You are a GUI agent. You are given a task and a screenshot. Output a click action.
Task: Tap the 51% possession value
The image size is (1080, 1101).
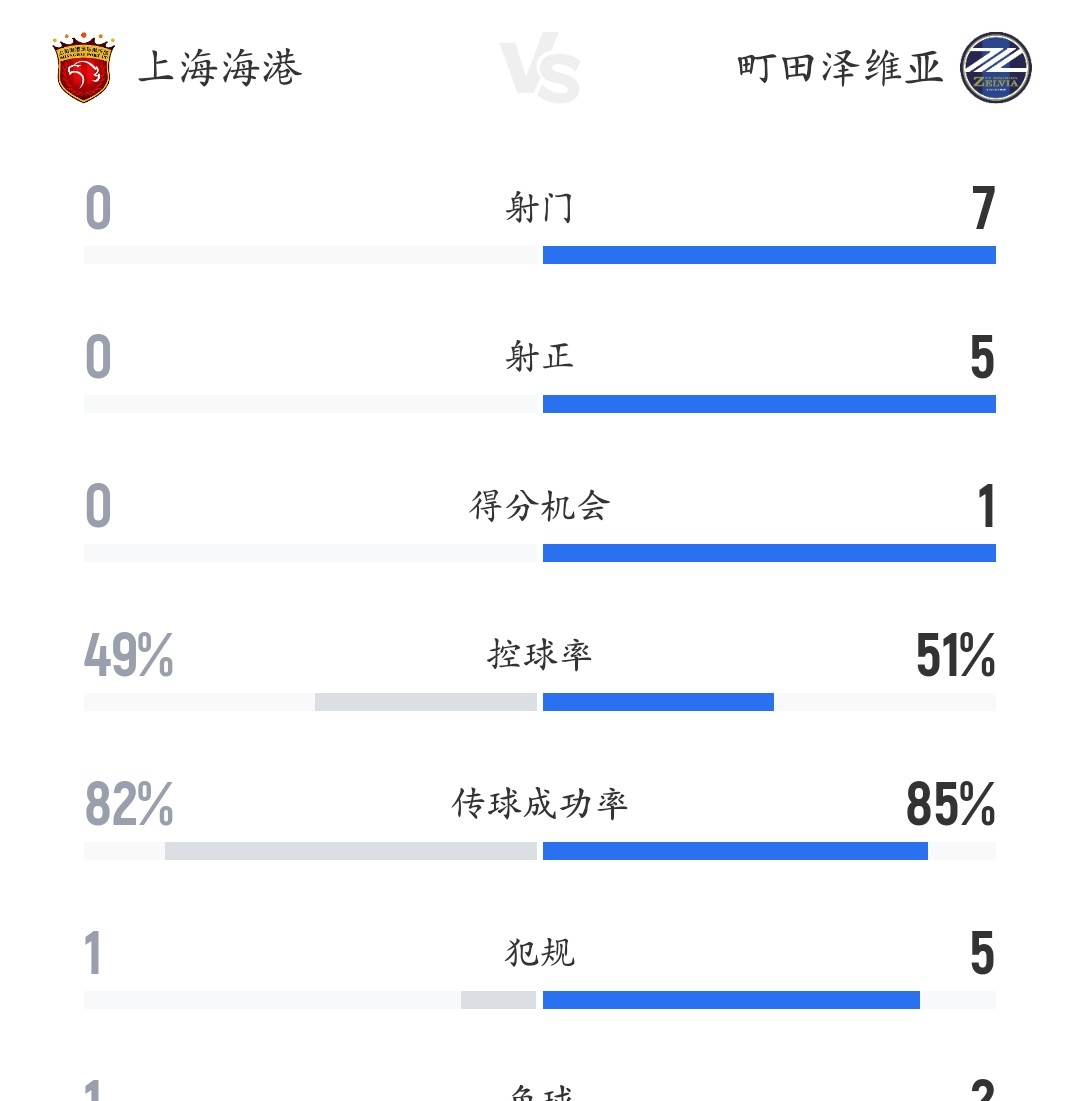(x=955, y=656)
